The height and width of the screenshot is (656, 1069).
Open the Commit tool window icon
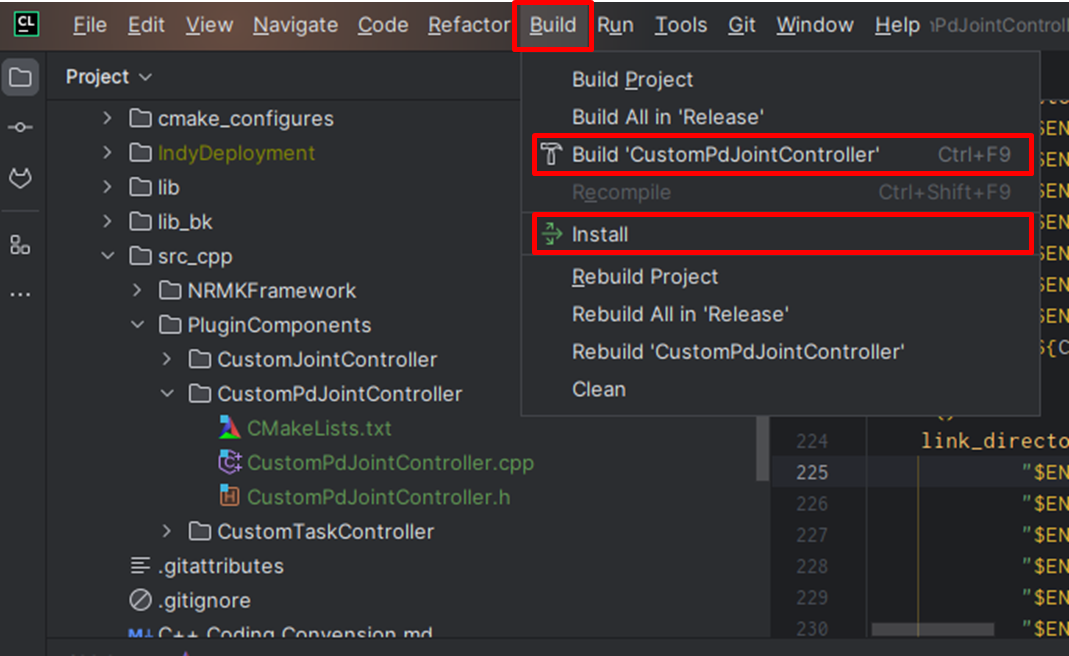coord(20,128)
